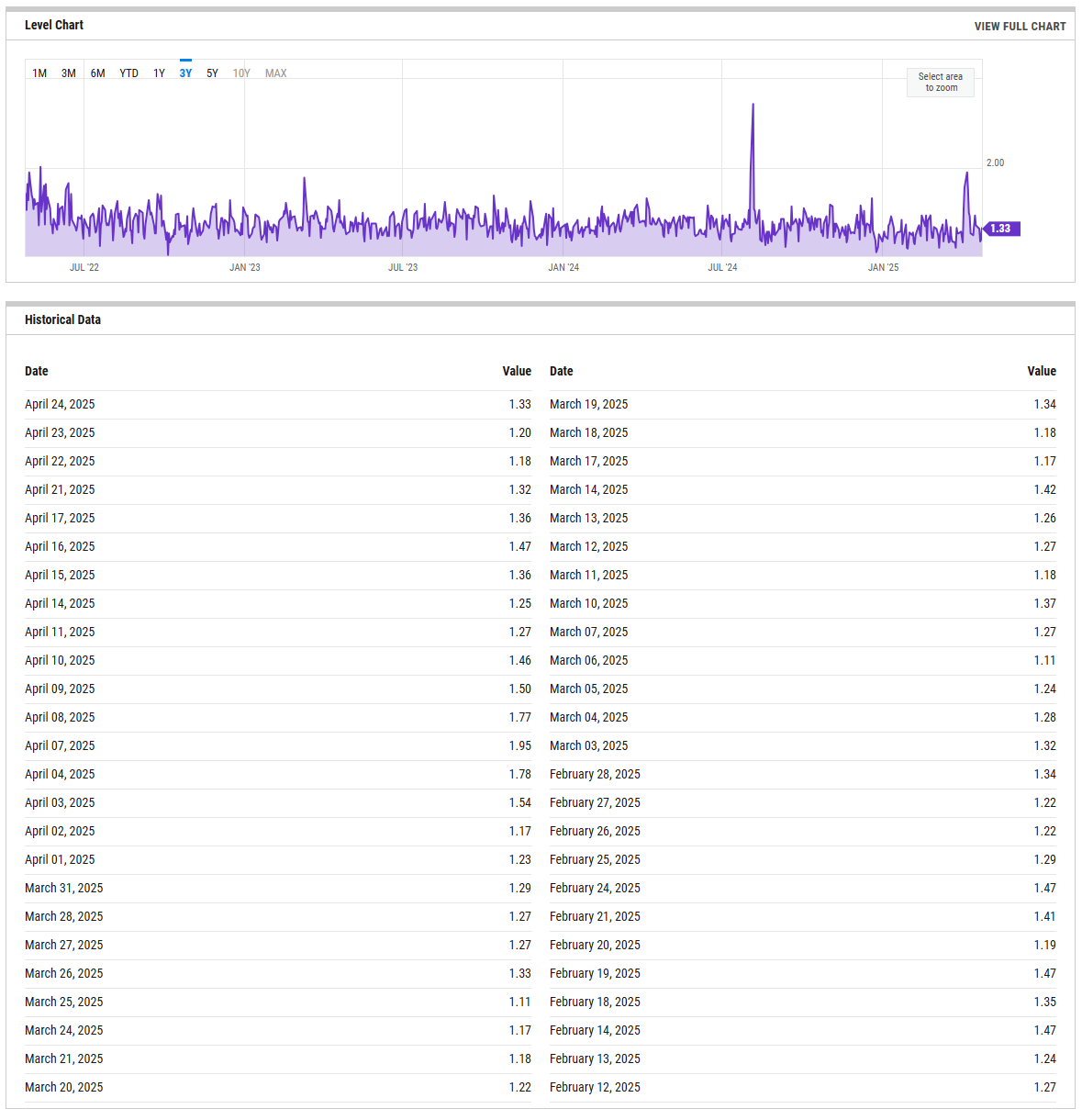Select the 3M time range tab

[x=69, y=73]
